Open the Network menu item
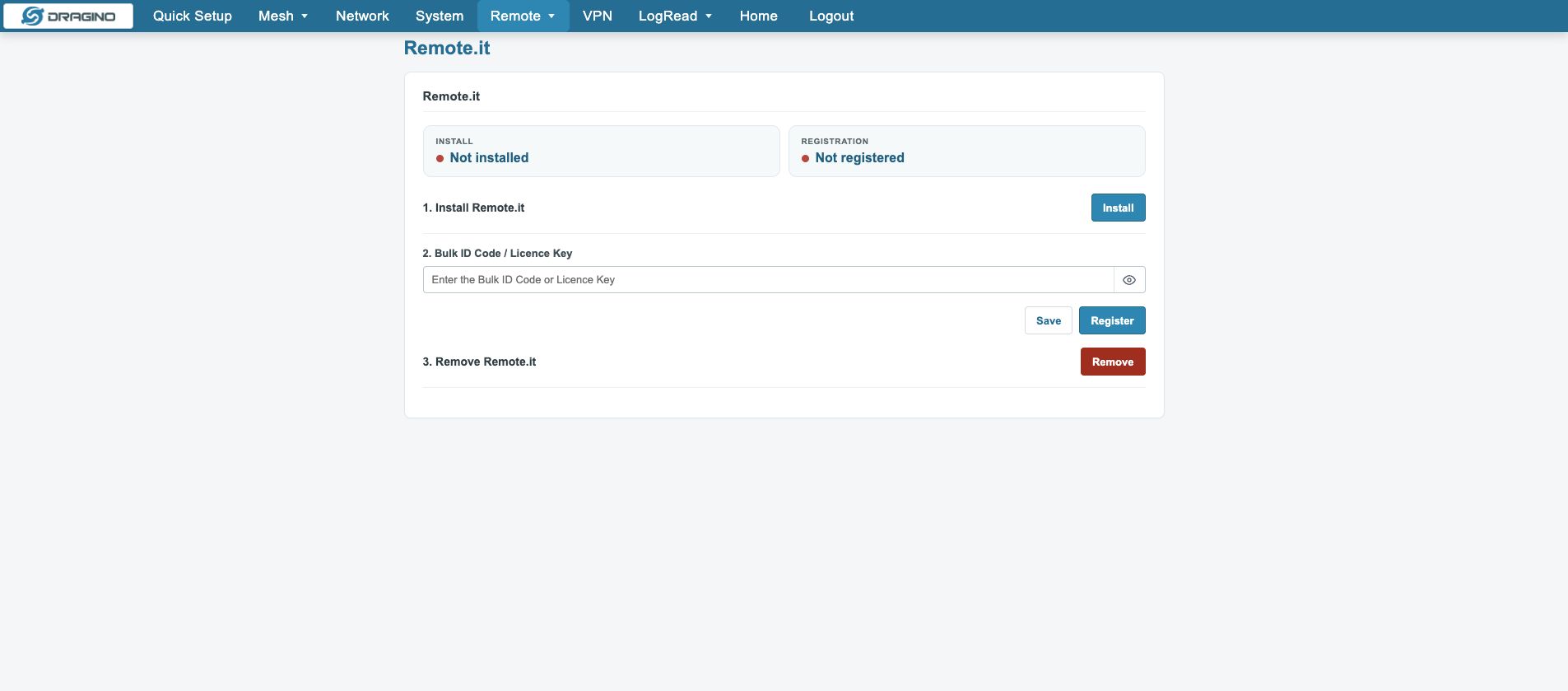The height and width of the screenshot is (691, 1568). click(362, 16)
